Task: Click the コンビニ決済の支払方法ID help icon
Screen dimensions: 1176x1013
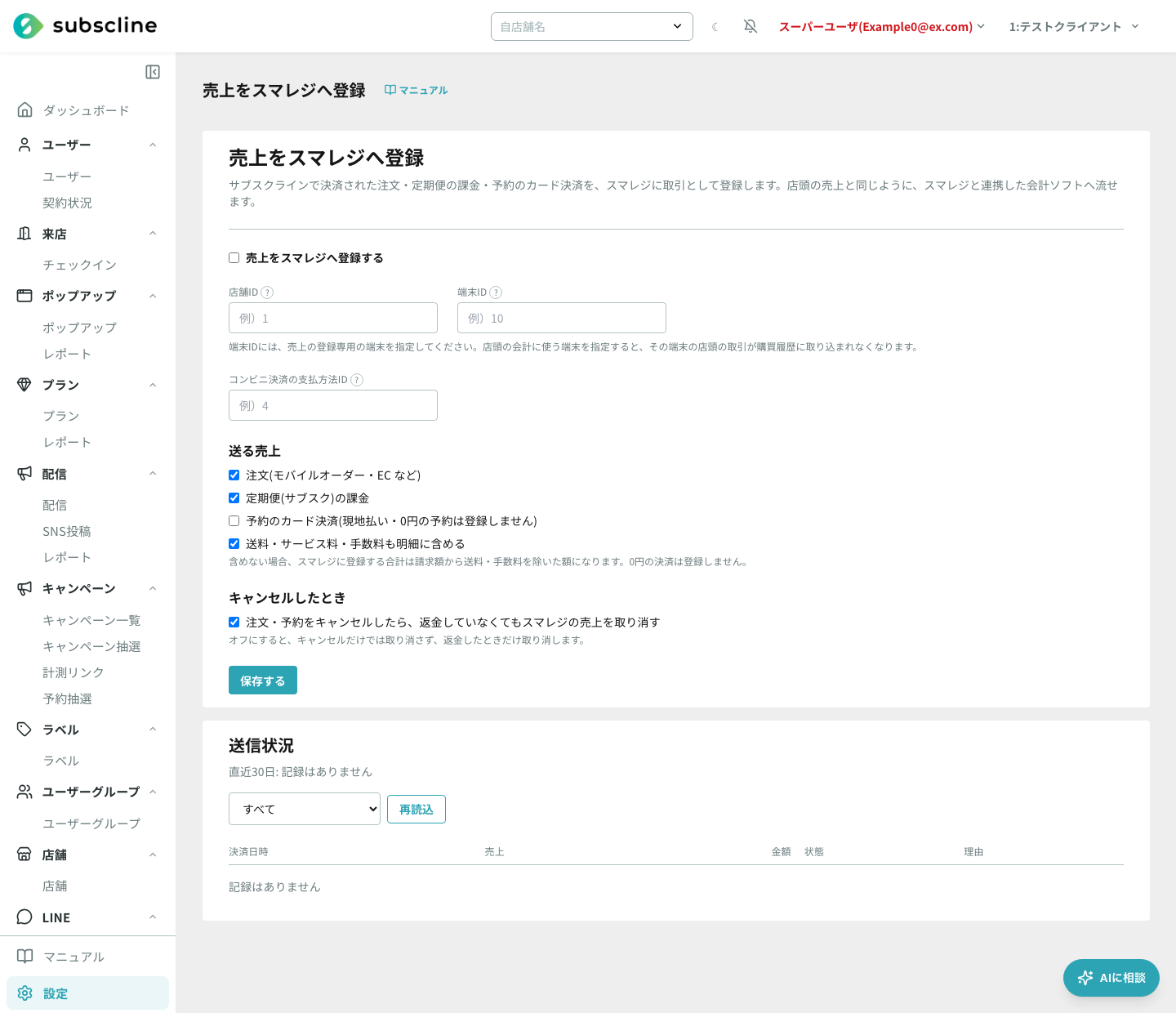Action: (x=357, y=380)
